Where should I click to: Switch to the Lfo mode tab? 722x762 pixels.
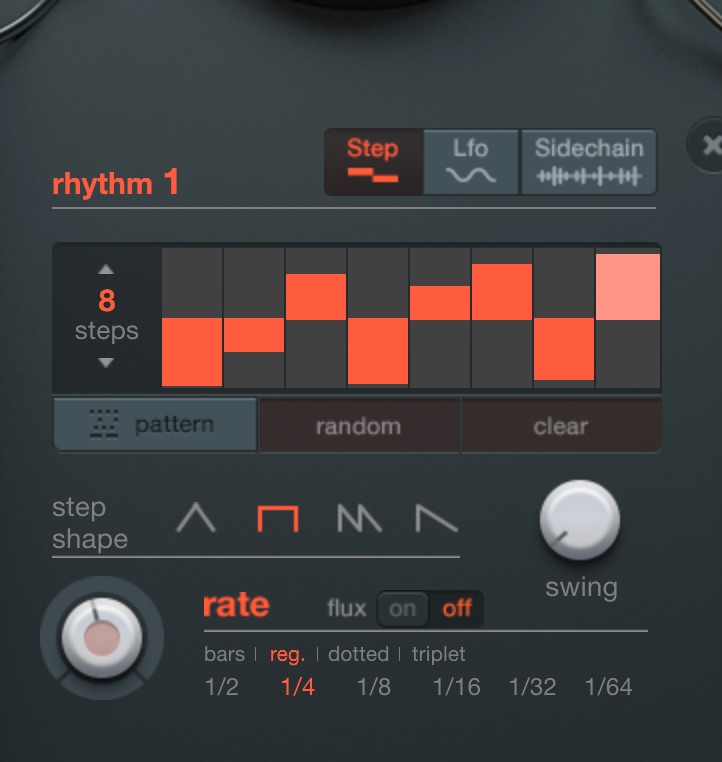coord(471,162)
